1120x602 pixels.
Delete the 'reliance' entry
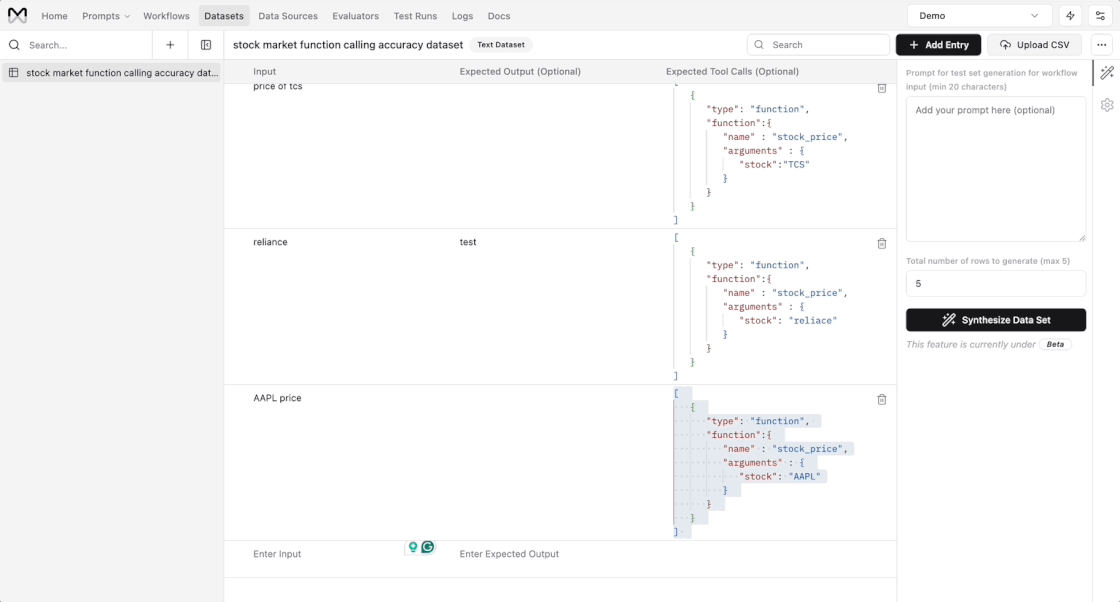tap(881, 244)
